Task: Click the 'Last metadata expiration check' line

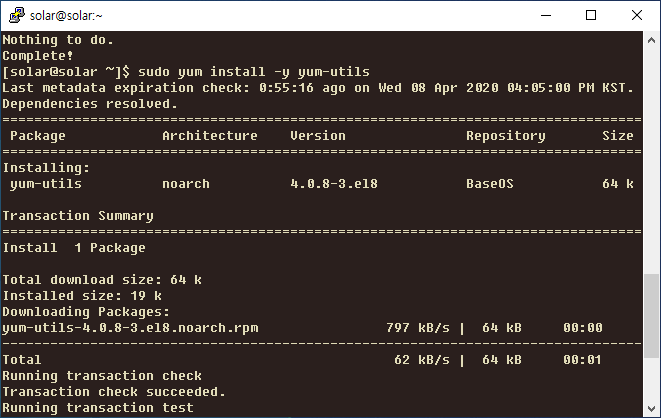Action: tap(318, 88)
